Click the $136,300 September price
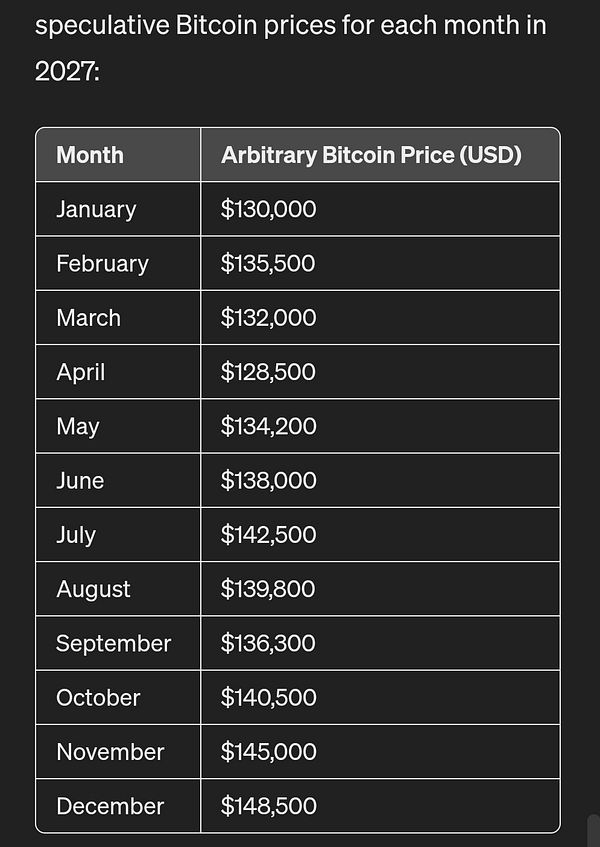Screen dimensions: 600x847 (268, 643)
